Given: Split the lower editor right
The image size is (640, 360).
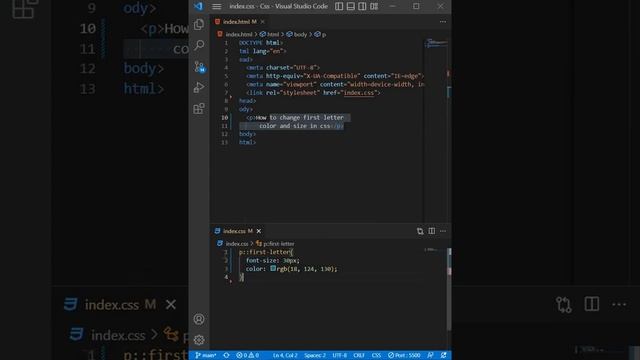Looking at the screenshot, I should pyautogui.click(x=431, y=231).
